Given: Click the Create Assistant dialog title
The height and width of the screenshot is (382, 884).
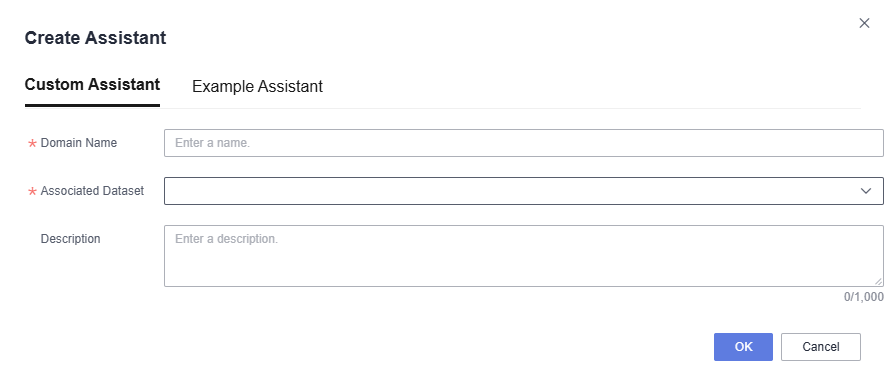Looking at the screenshot, I should pos(95,38).
